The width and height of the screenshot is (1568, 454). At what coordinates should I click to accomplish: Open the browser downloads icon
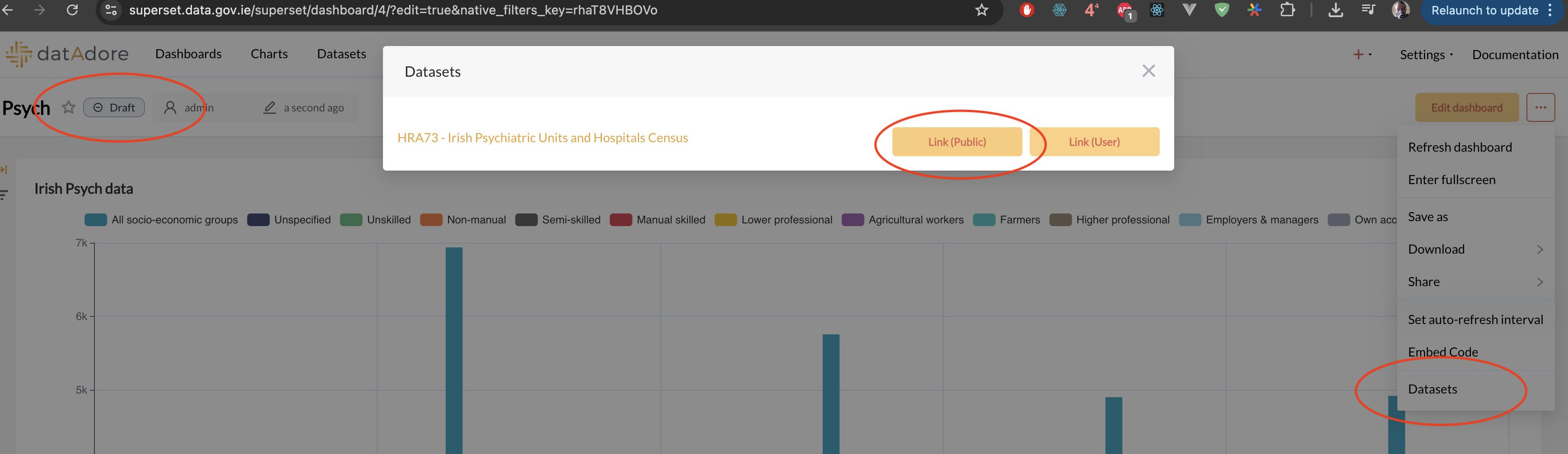[x=1335, y=10]
